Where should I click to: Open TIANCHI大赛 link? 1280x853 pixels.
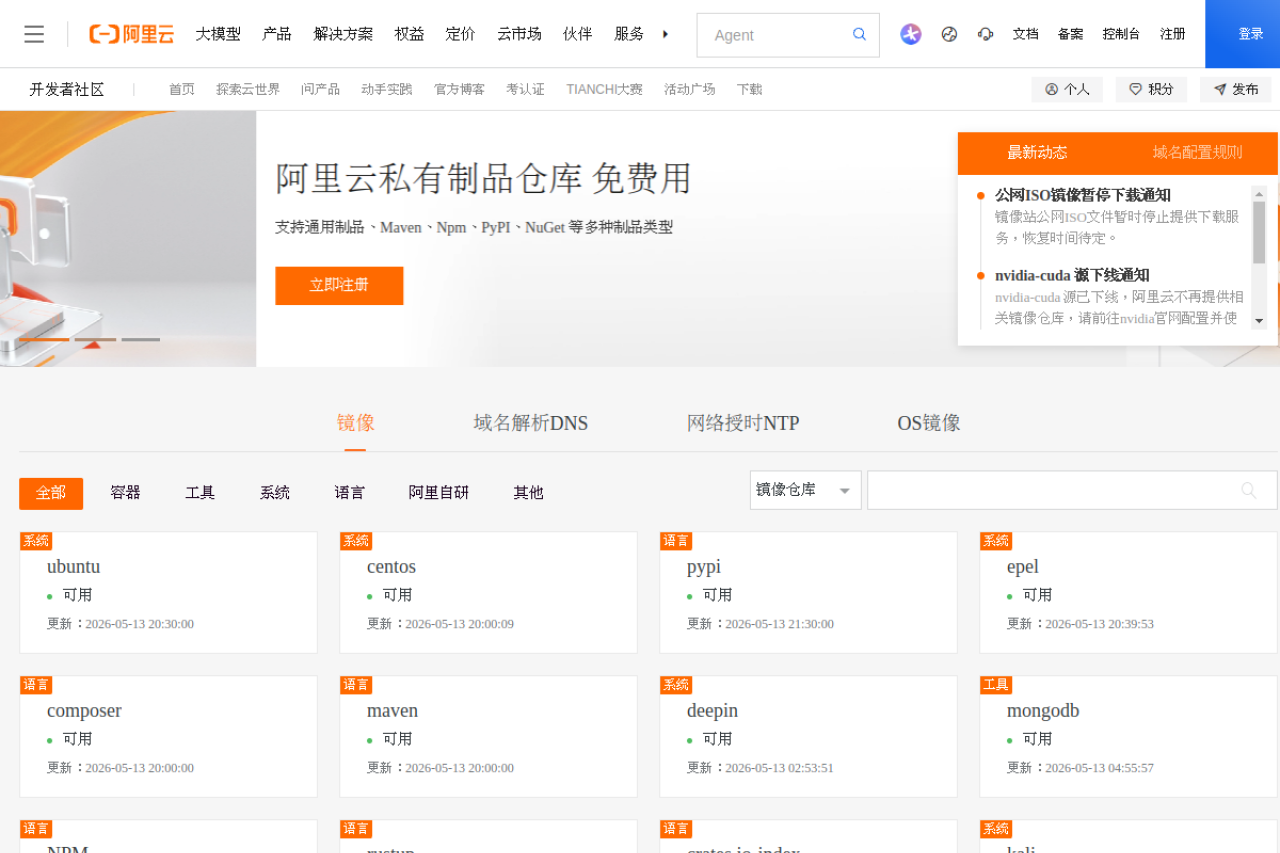(x=604, y=89)
